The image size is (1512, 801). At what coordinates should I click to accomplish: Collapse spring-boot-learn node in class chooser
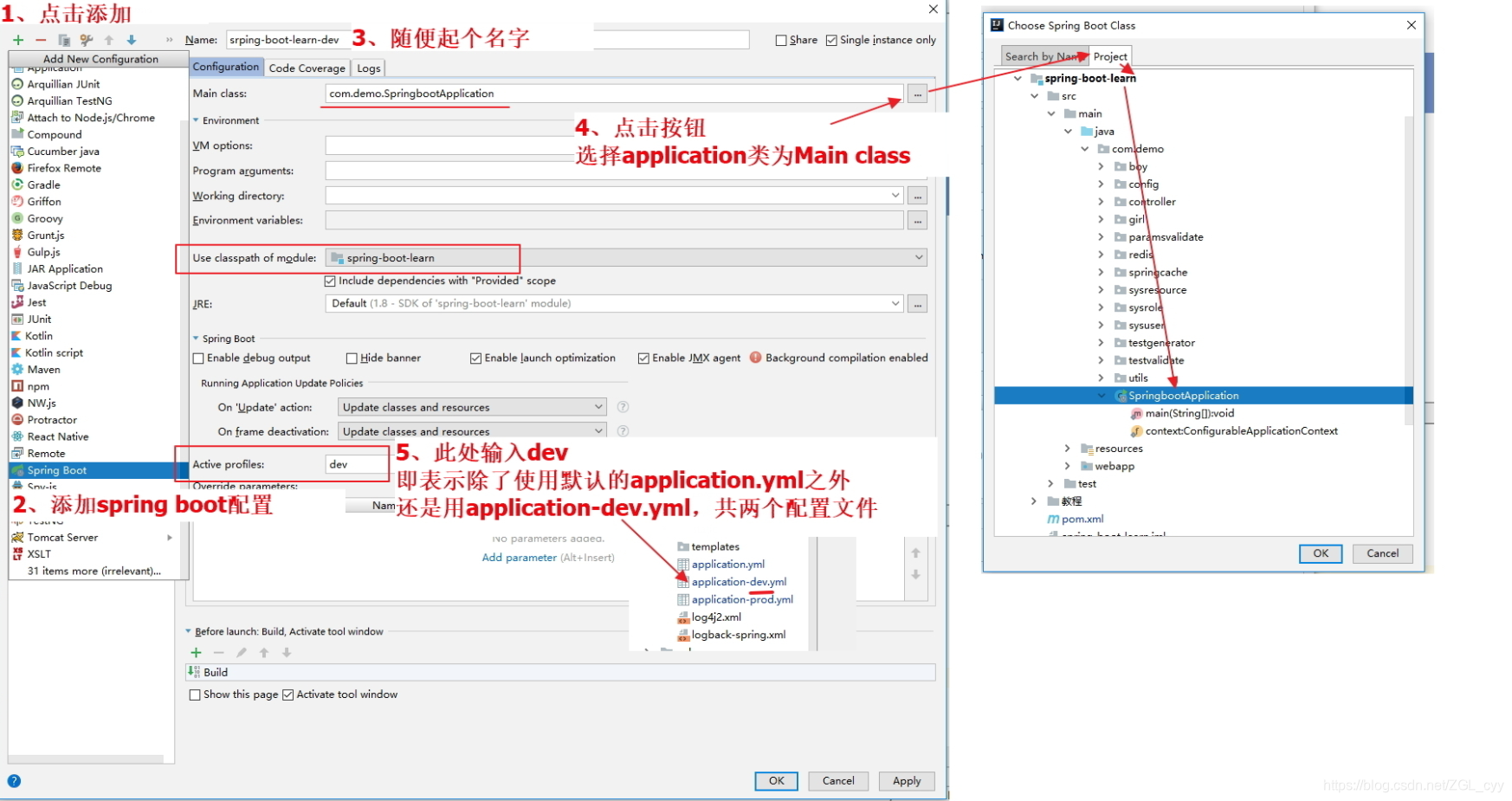(x=1018, y=78)
